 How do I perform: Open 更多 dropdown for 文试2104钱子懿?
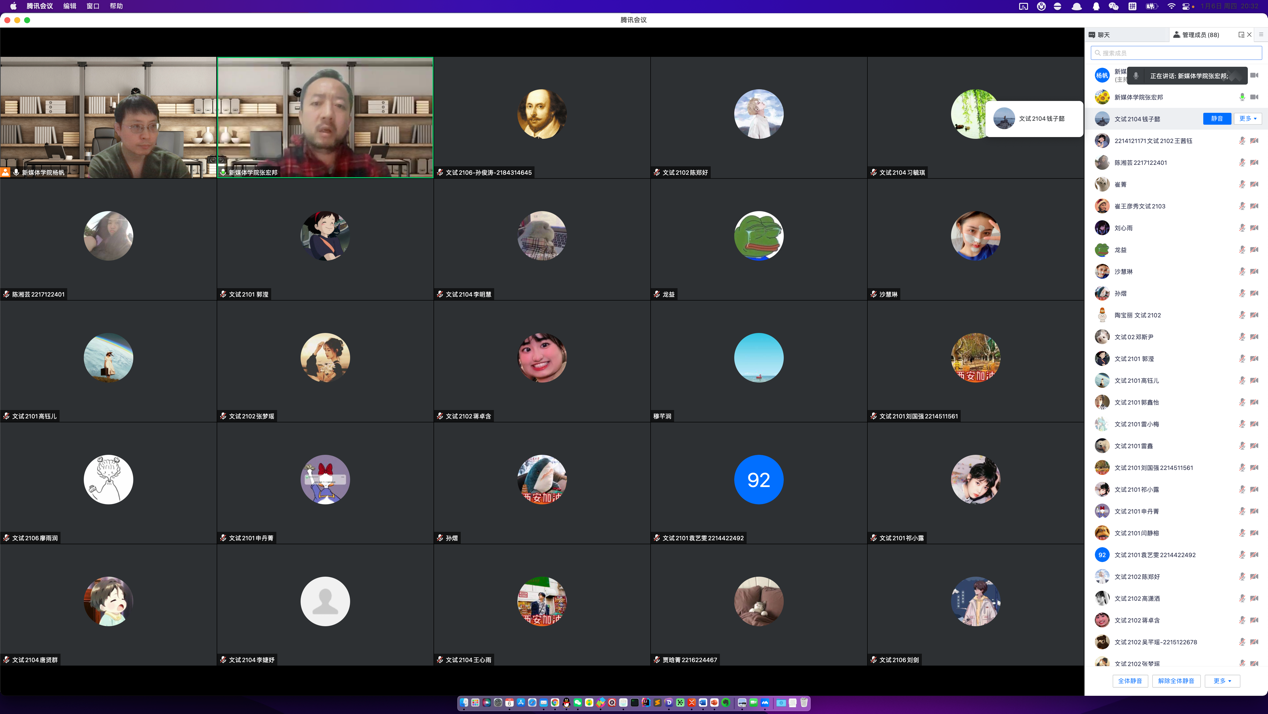(x=1248, y=119)
